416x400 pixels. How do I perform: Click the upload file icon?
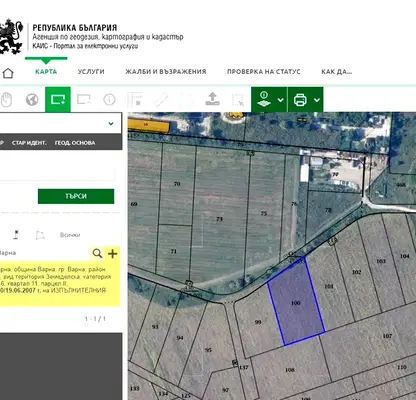[x=212, y=99]
